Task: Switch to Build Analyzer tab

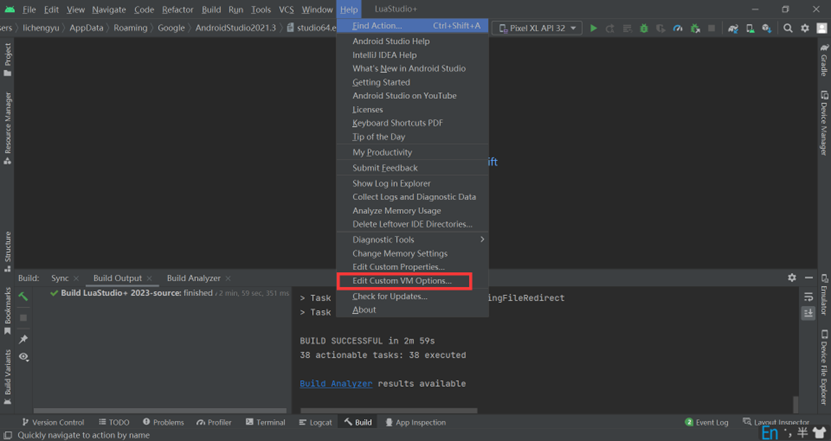Action: [193, 278]
